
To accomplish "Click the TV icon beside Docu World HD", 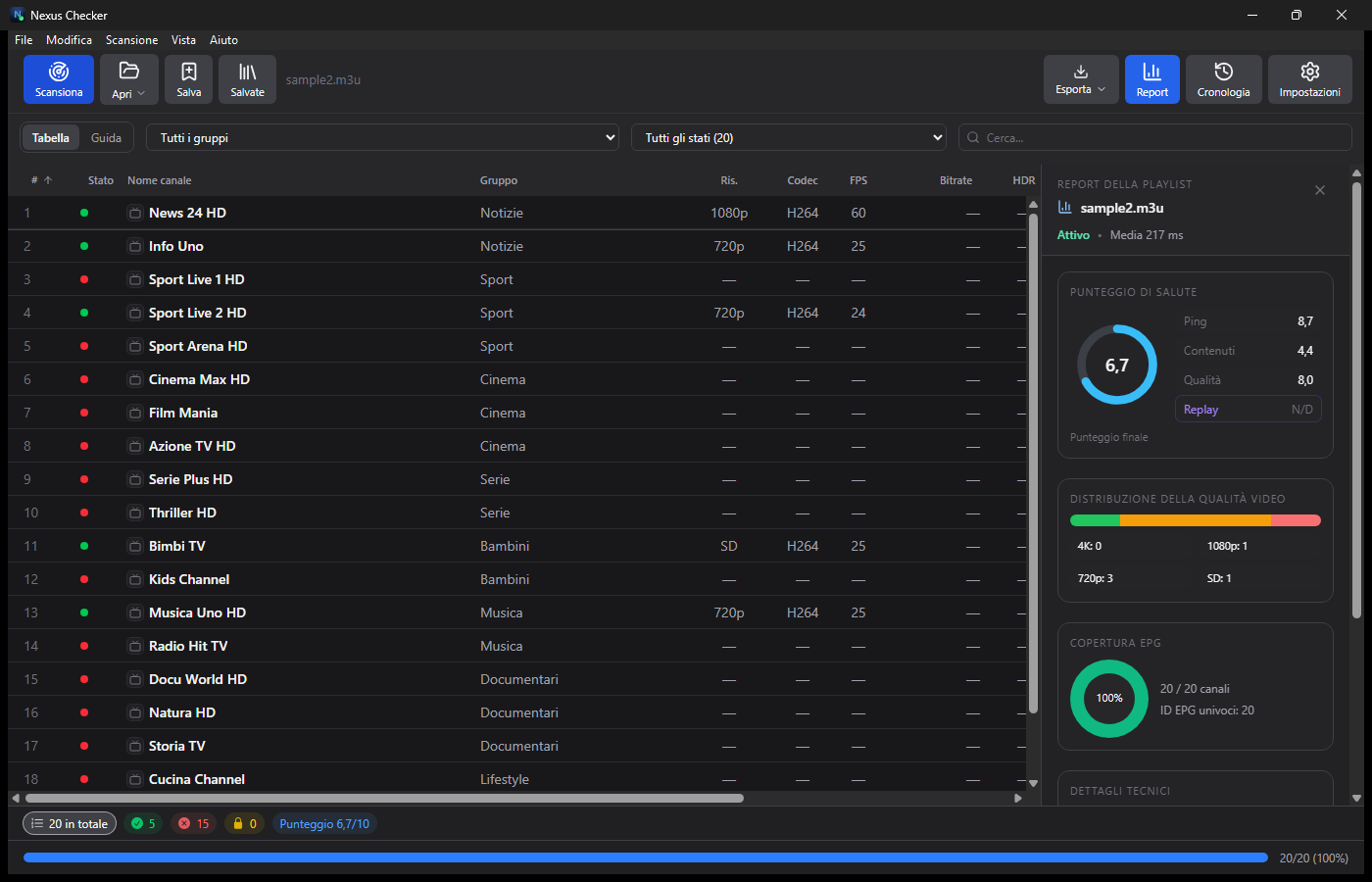I will (x=135, y=679).
